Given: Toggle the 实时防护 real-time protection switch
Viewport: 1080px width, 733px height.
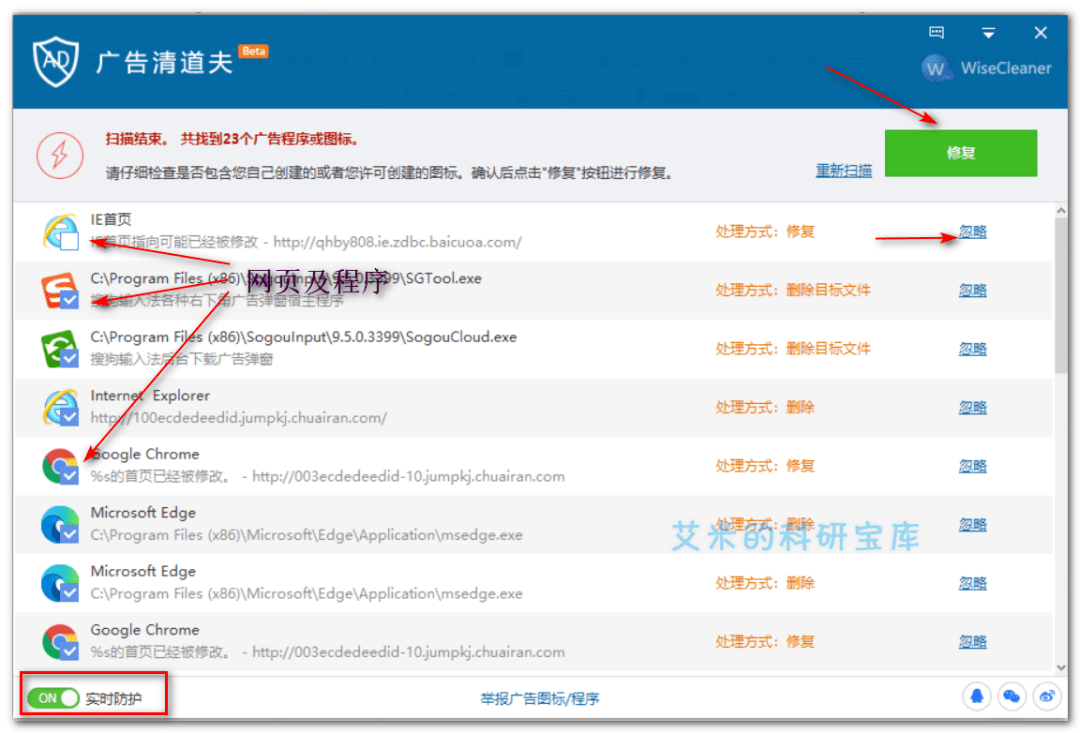Looking at the screenshot, I should (x=53, y=698).
